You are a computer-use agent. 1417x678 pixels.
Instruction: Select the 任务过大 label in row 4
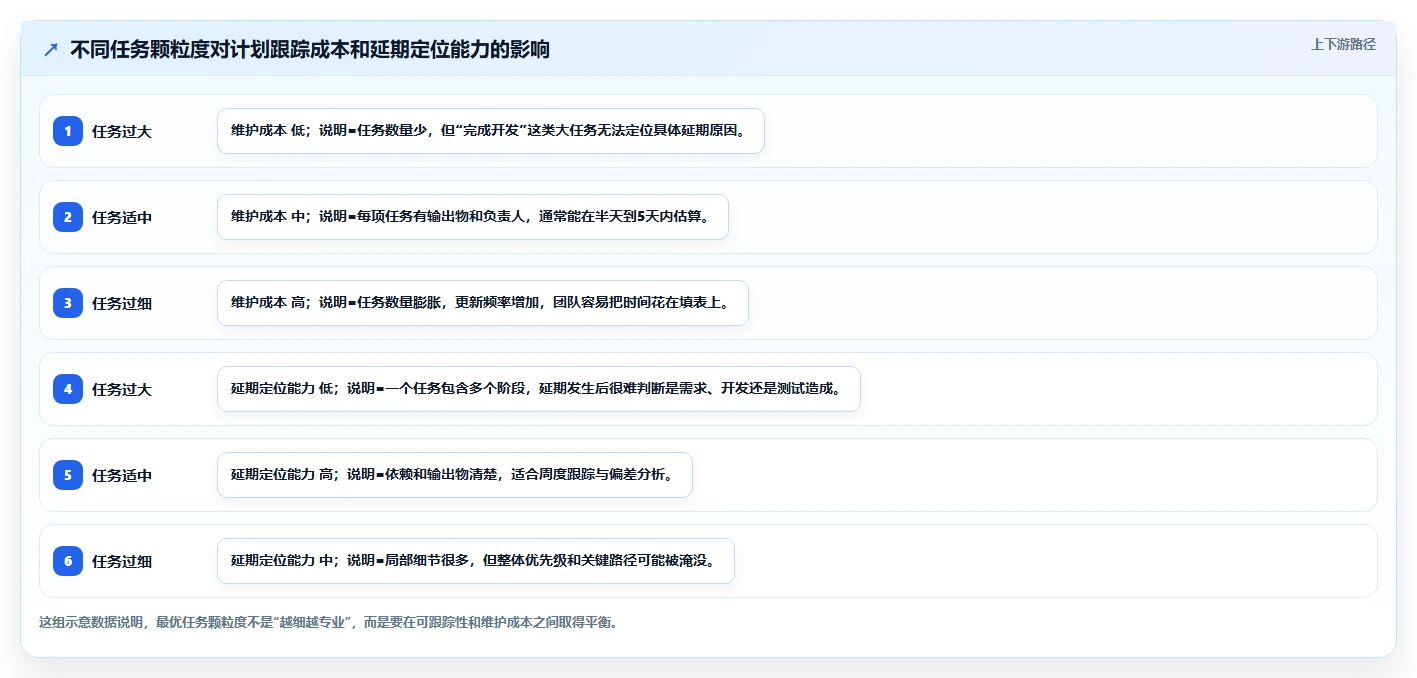[122, 389]
